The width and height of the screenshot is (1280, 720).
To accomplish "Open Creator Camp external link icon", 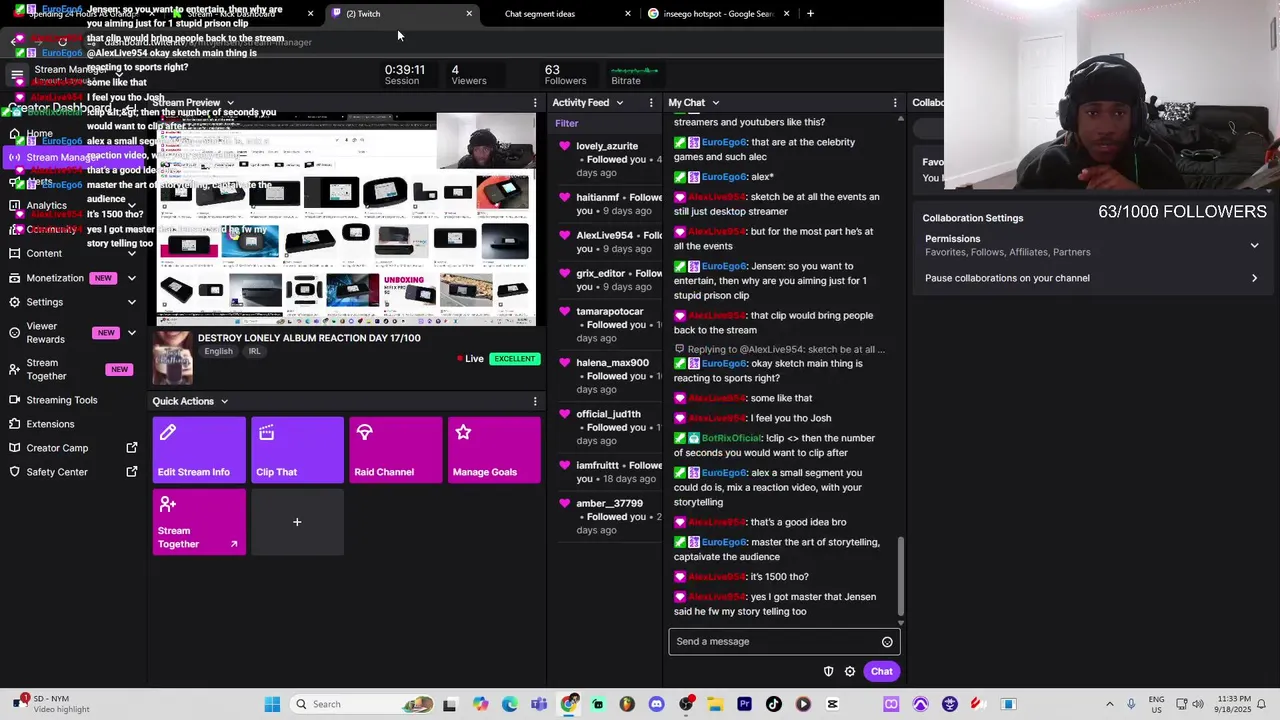I will coord(132,448).
